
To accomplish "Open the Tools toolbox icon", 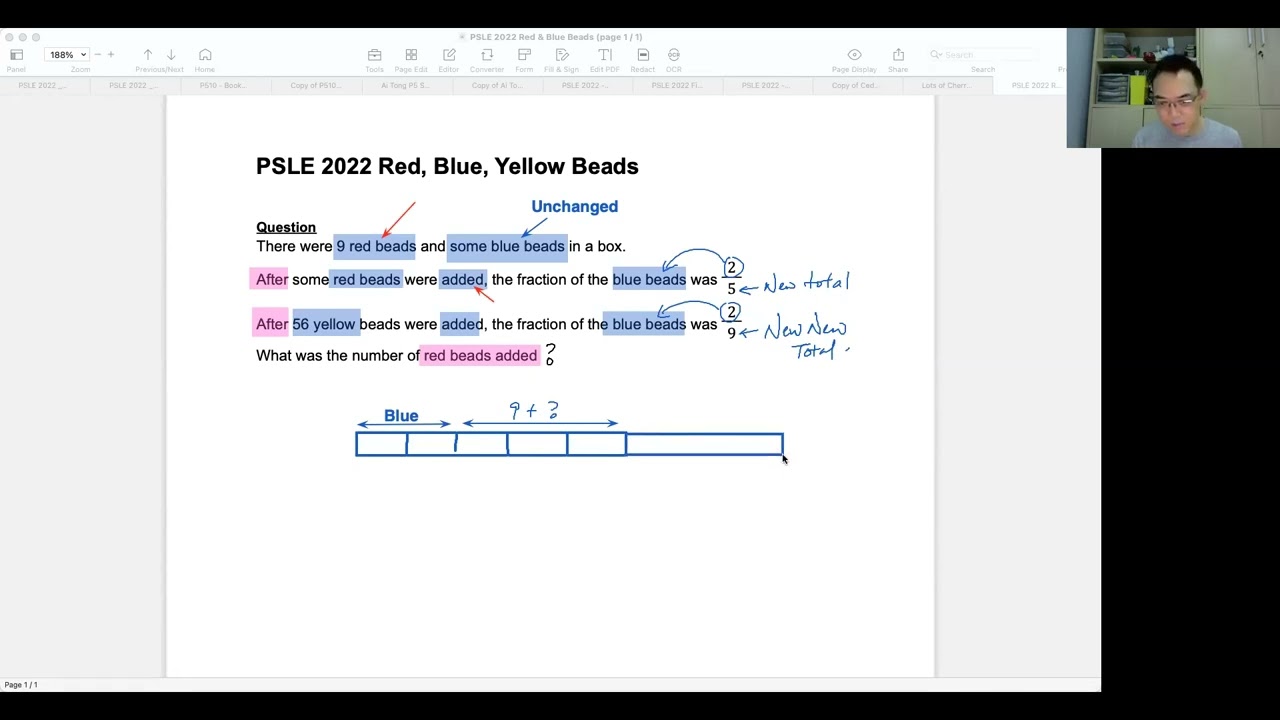I will point(374,55).
